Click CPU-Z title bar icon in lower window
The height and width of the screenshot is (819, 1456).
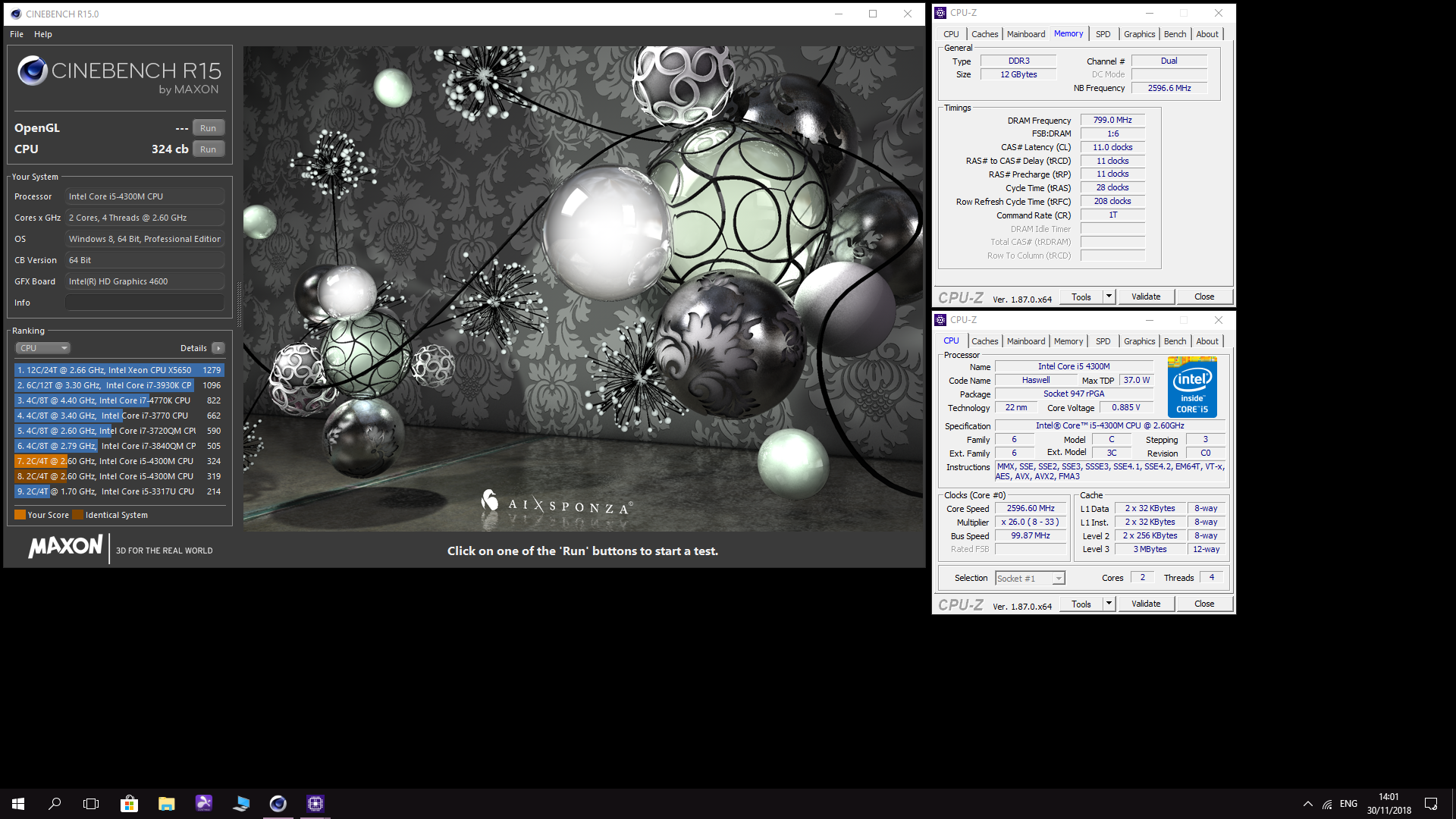[940, 320]
